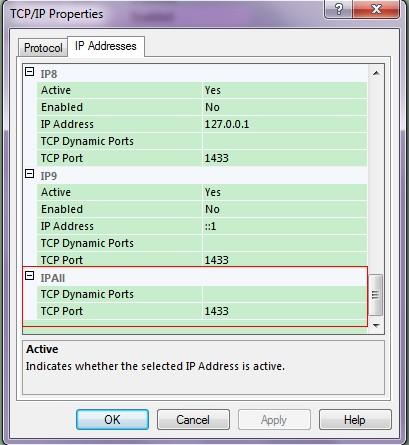
Task: Click the OK button
Action: pos(112,419)
